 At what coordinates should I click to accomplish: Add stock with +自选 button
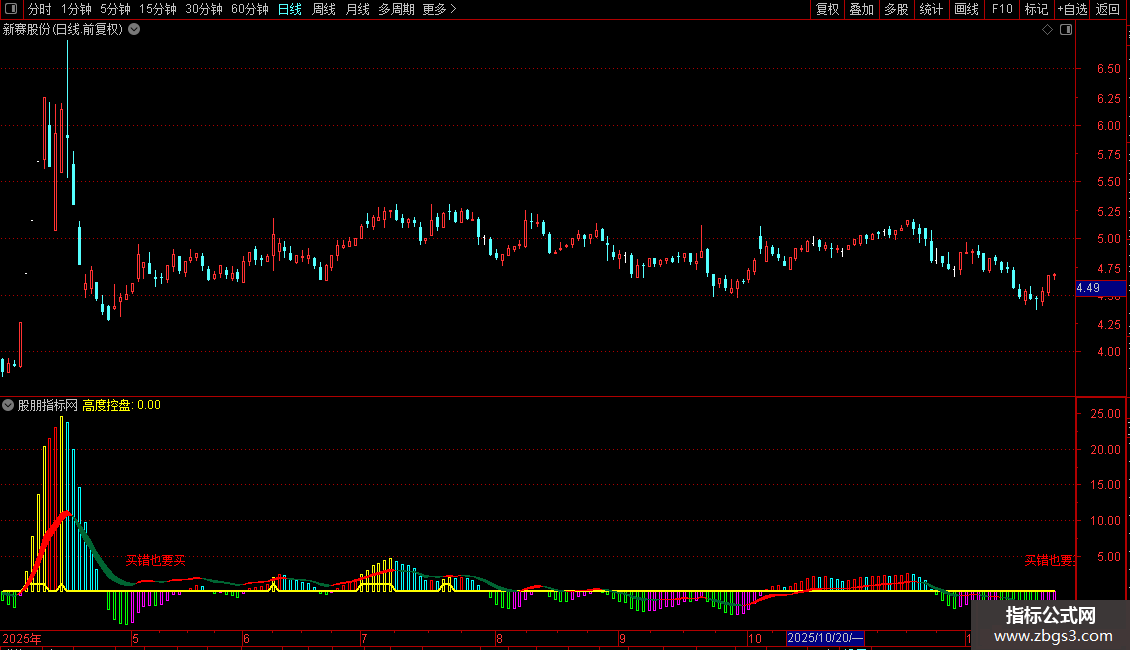pyautogui.click(x=1072, y=9)
